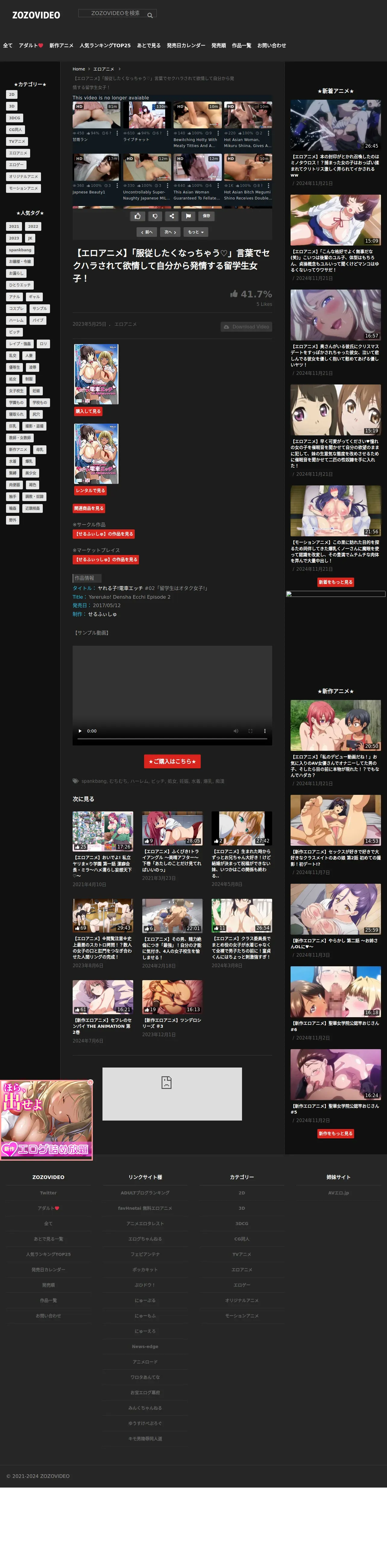
Task: Open the 作品一覧 footer link
Action: [x=48, y=1300]
